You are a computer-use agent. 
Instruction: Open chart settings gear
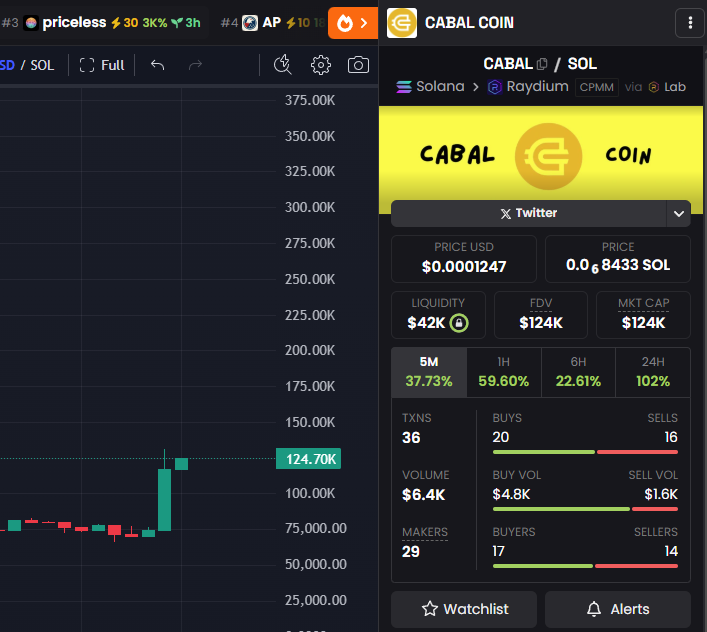[321, 65]
